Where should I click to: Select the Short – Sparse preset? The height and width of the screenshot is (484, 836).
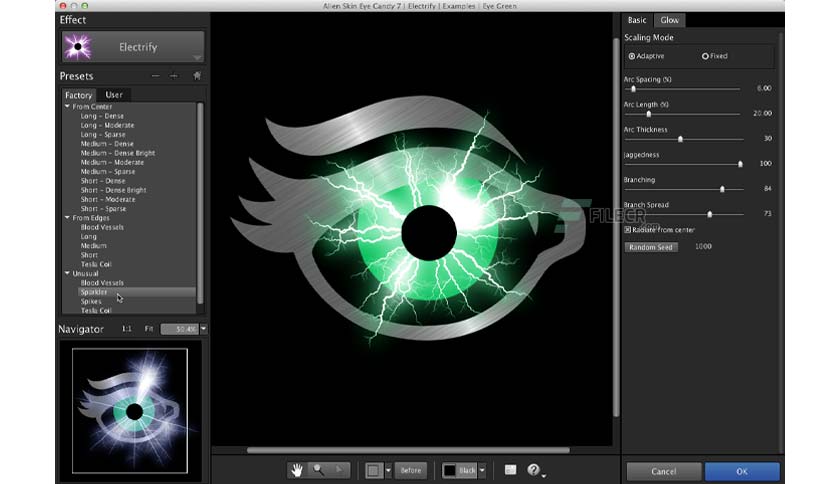tap(103, 208)
